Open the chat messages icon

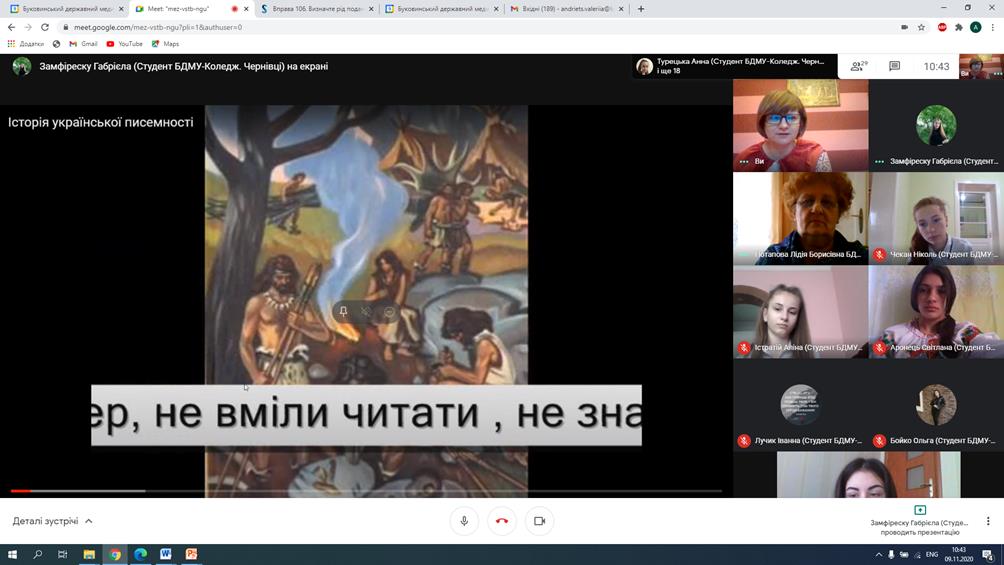coord(895,66)
